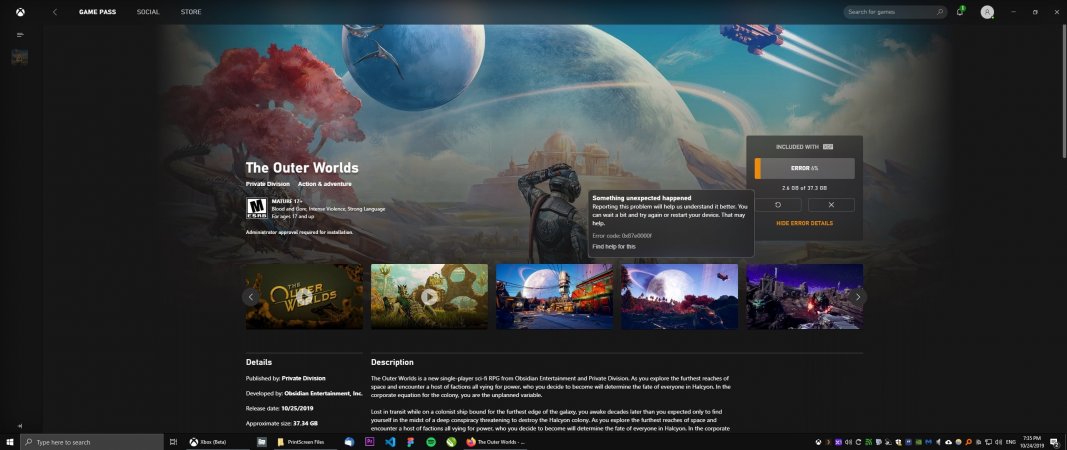Image resolution: width=1067 pixels, height=450 pixels.
Task: Switch to Firefox The Outer Worlds window
Action: coord(495,442)
